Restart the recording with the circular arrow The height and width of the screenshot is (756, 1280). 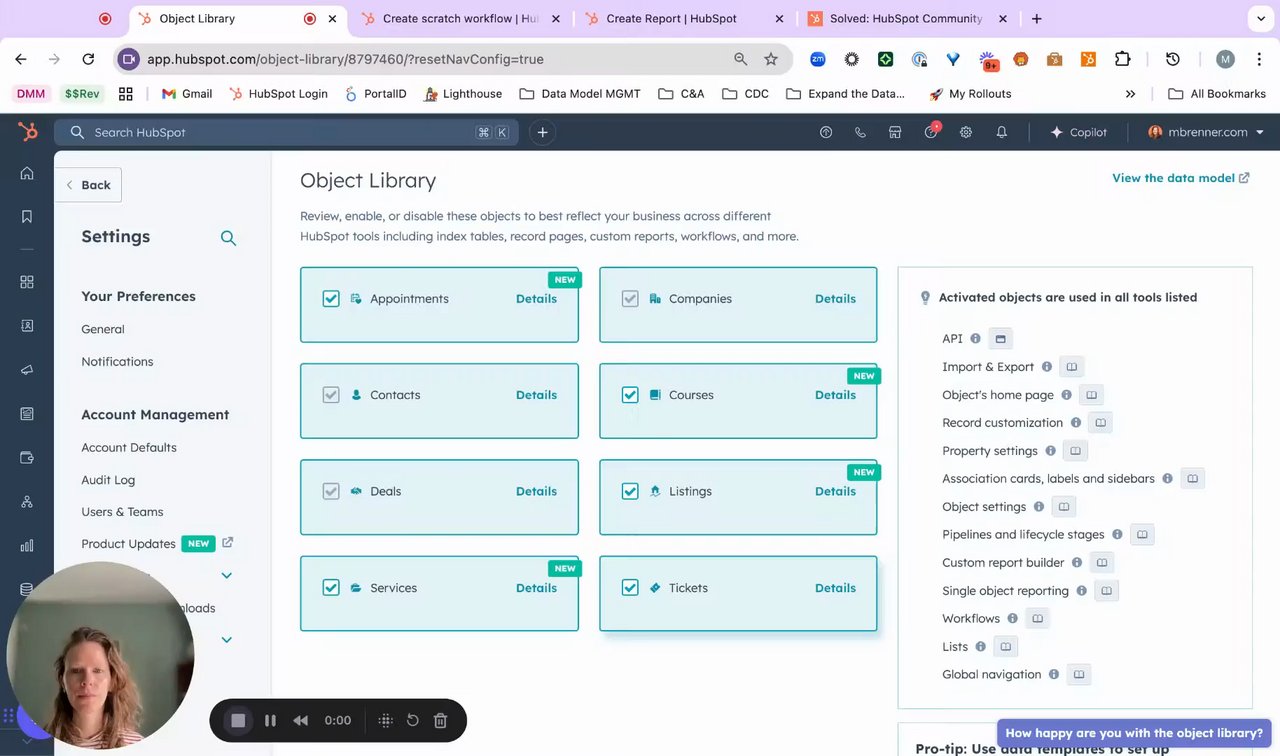click(x=412, y=720)
